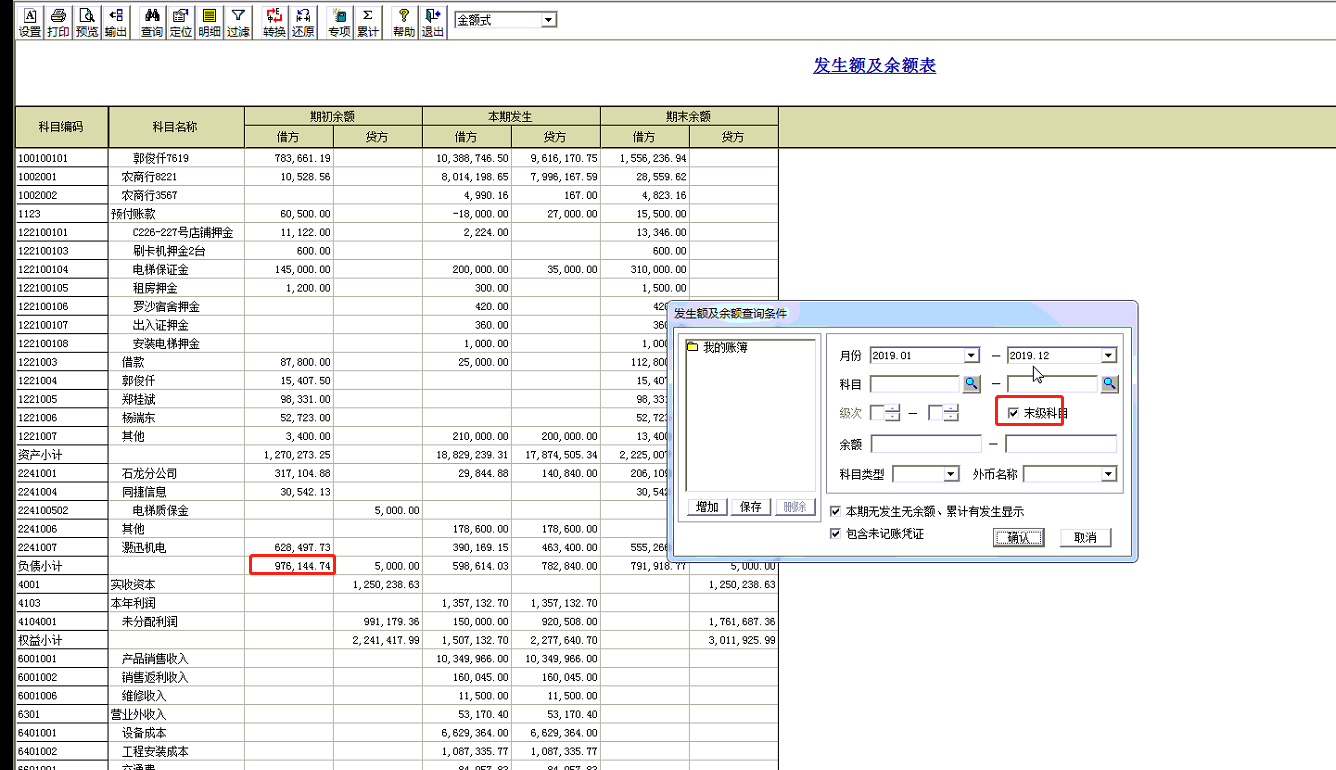Click the 输出 export icon
This screenshot has height=770, width=1336.
pyautogui.click(x=116, y=22)
